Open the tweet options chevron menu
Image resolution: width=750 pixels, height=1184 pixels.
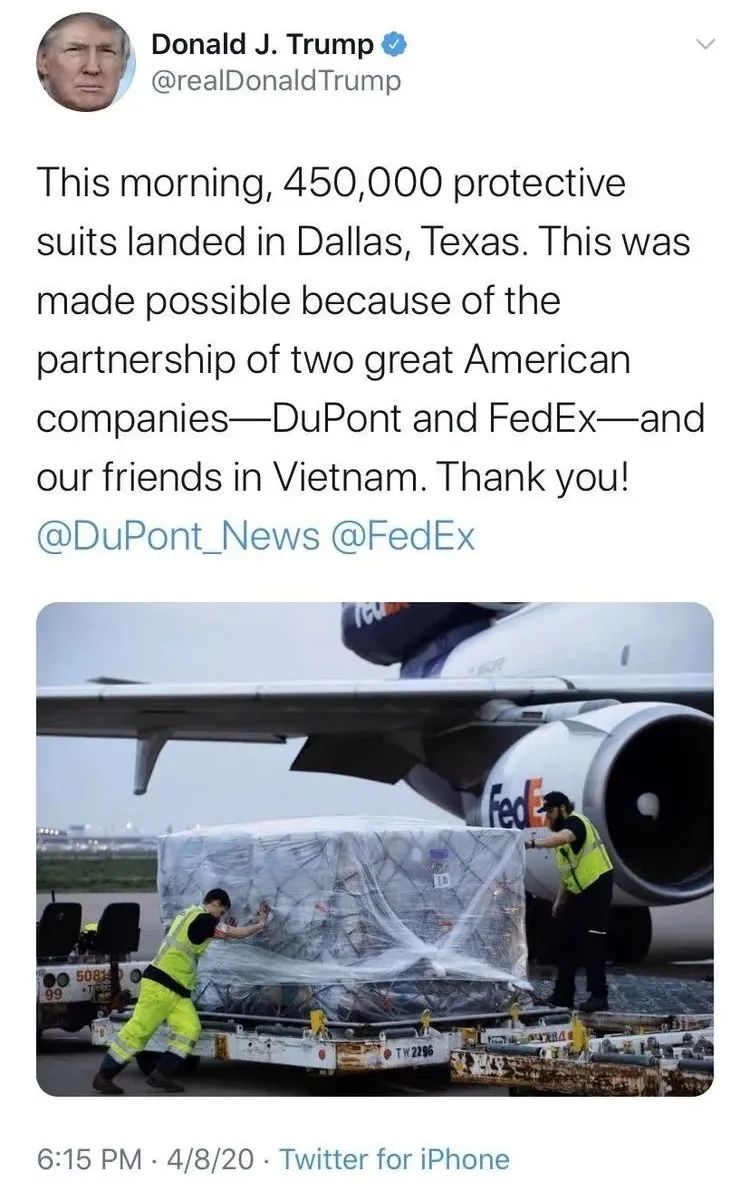(703, 45)
